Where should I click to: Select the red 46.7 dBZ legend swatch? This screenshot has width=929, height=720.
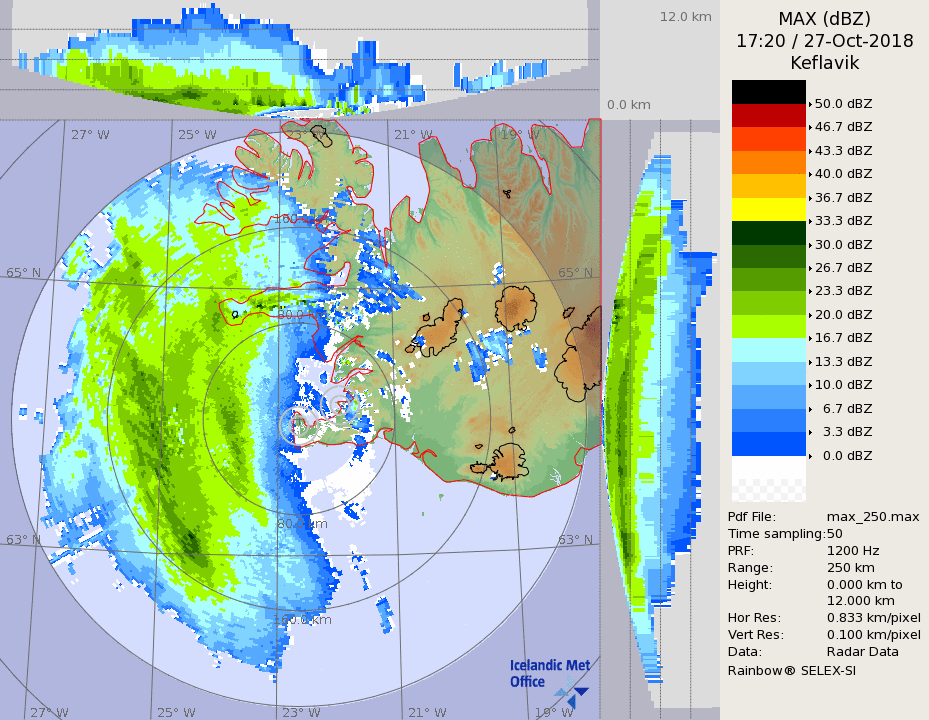pos(768,115)
